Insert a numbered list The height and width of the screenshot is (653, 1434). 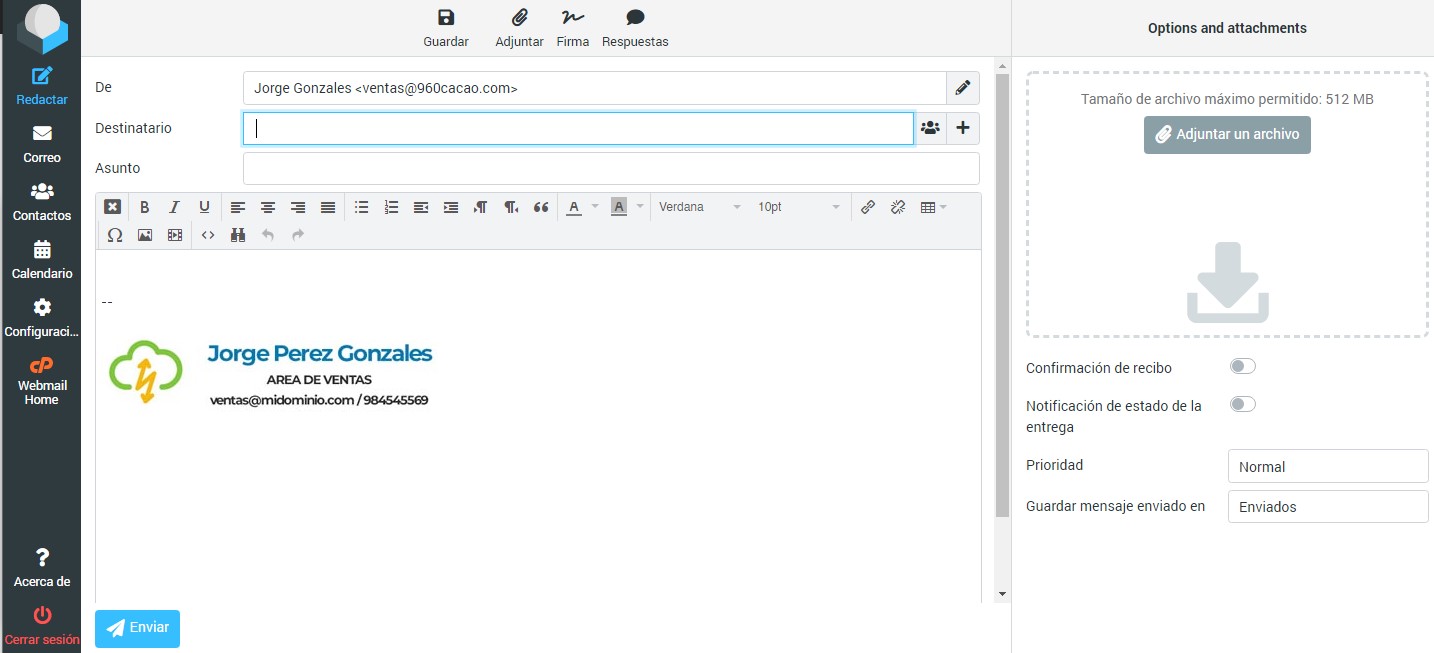tap(392, 207)
